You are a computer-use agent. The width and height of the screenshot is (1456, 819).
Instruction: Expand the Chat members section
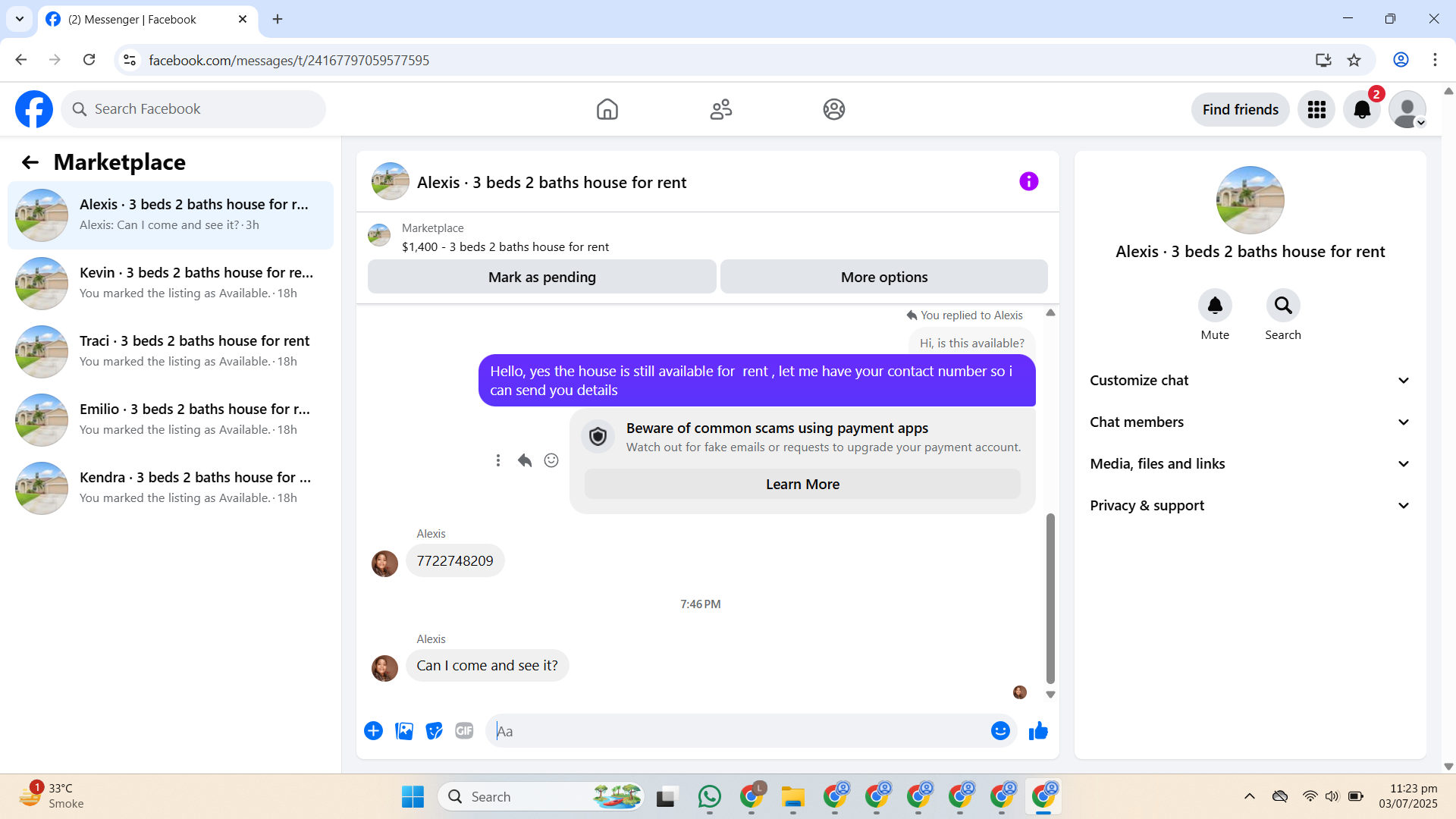tap(1250, 422)
